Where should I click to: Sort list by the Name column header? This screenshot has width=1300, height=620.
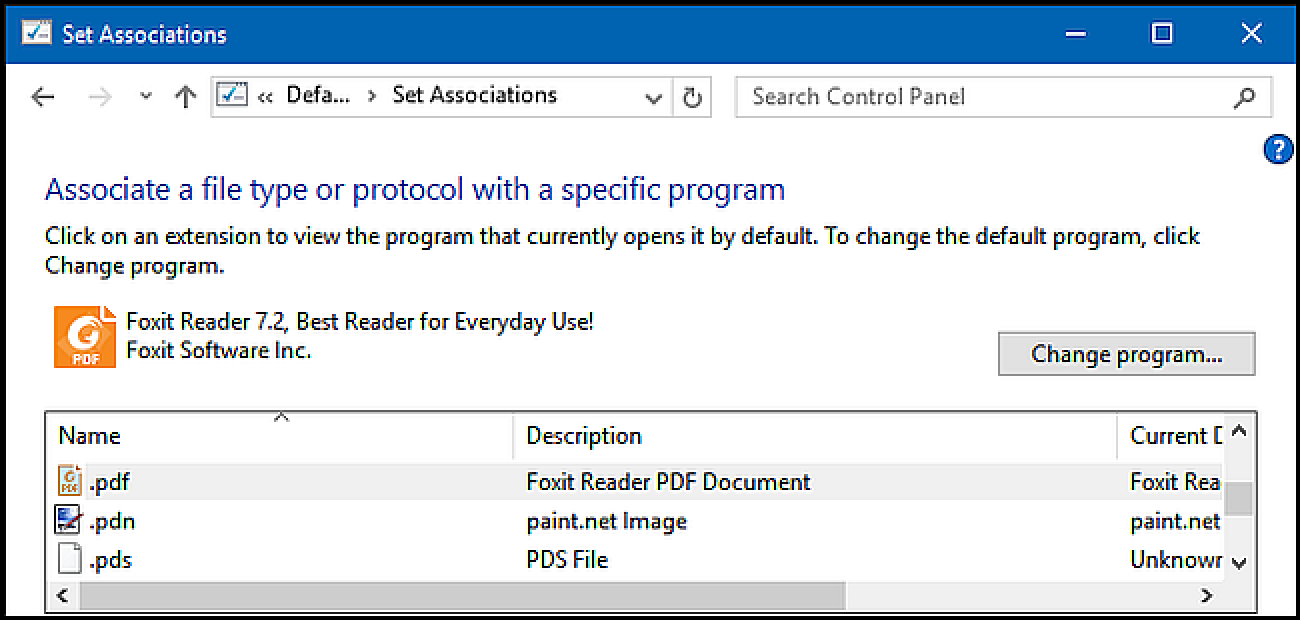point(90,436)
